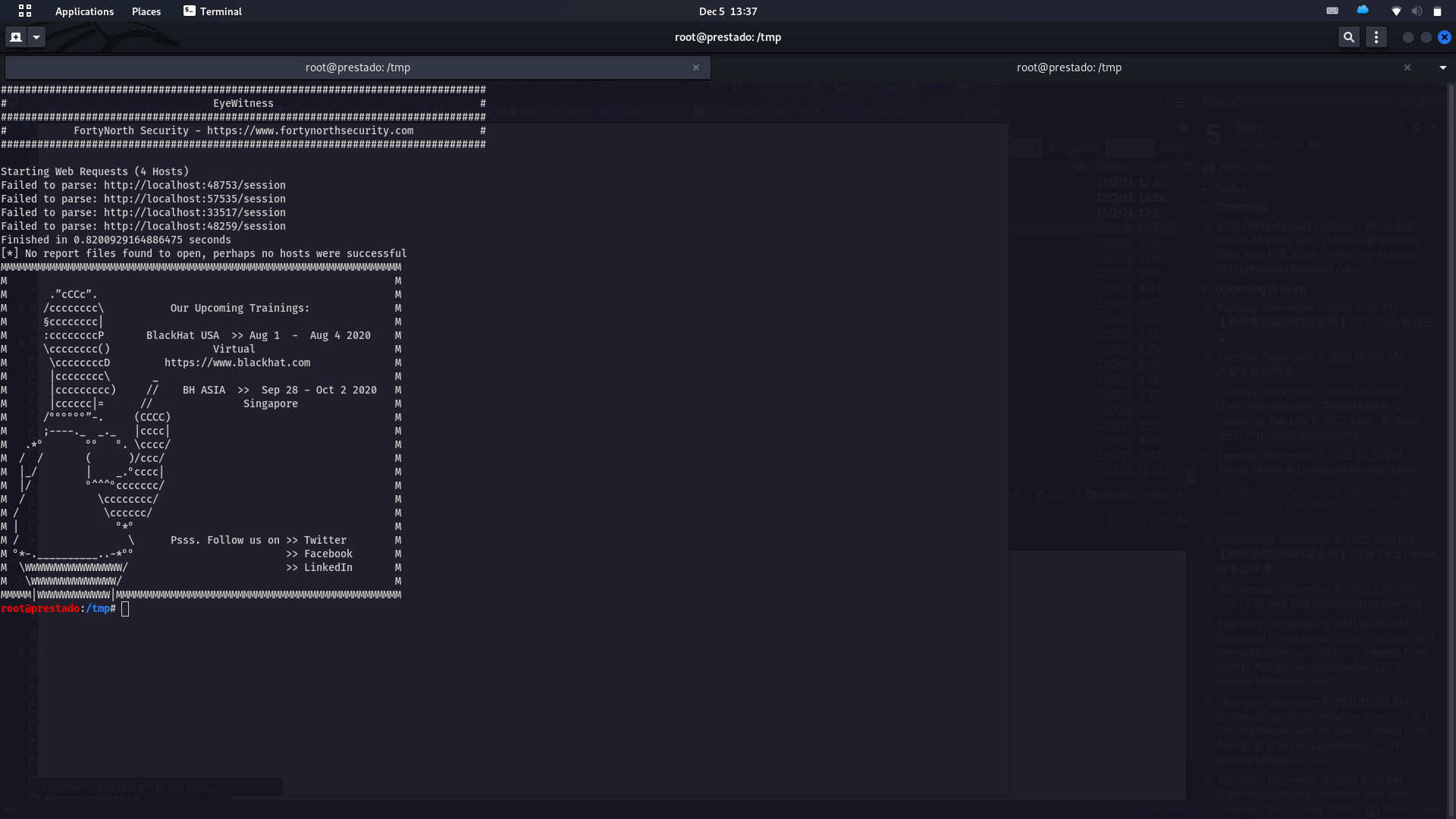Toggle the Threat Model Architecture Review Board event
This screenshot has width=1456, height=819.
pos(1208,455)
